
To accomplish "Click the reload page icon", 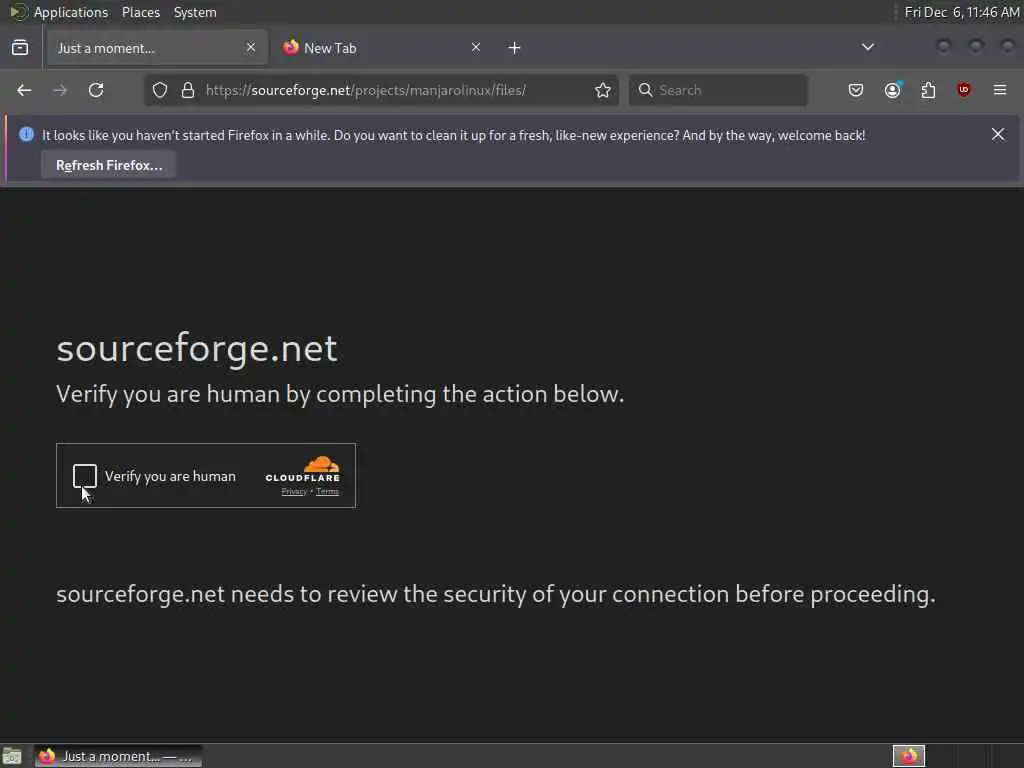I will [96, 90].
